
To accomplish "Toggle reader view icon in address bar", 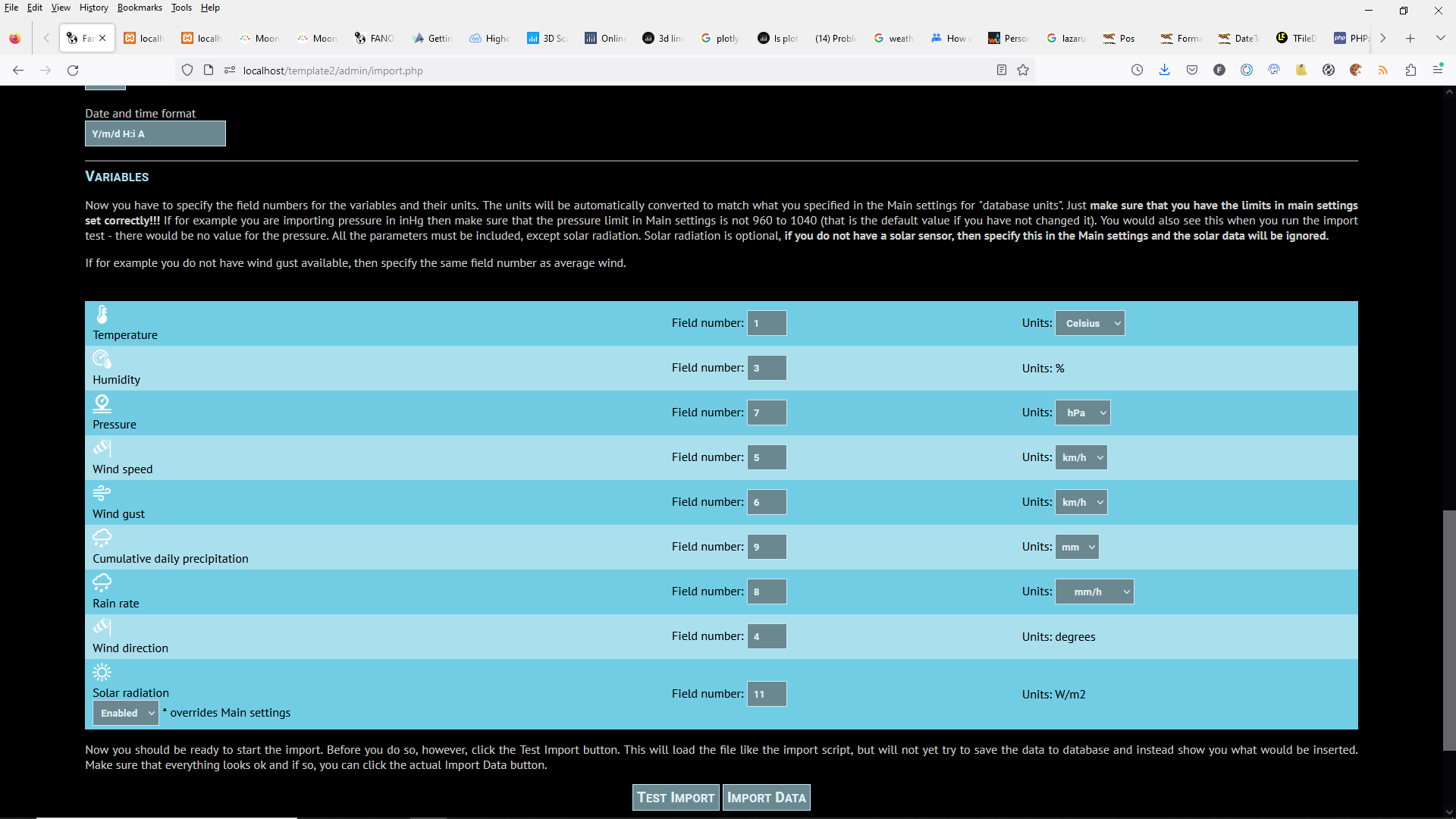I will (x=1001, y=71).
